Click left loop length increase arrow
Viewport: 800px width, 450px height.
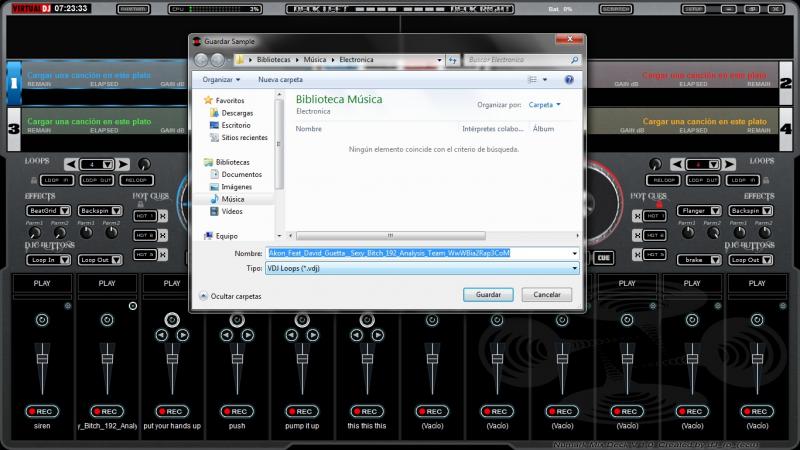pyautogui.click(x=123, y=164)
